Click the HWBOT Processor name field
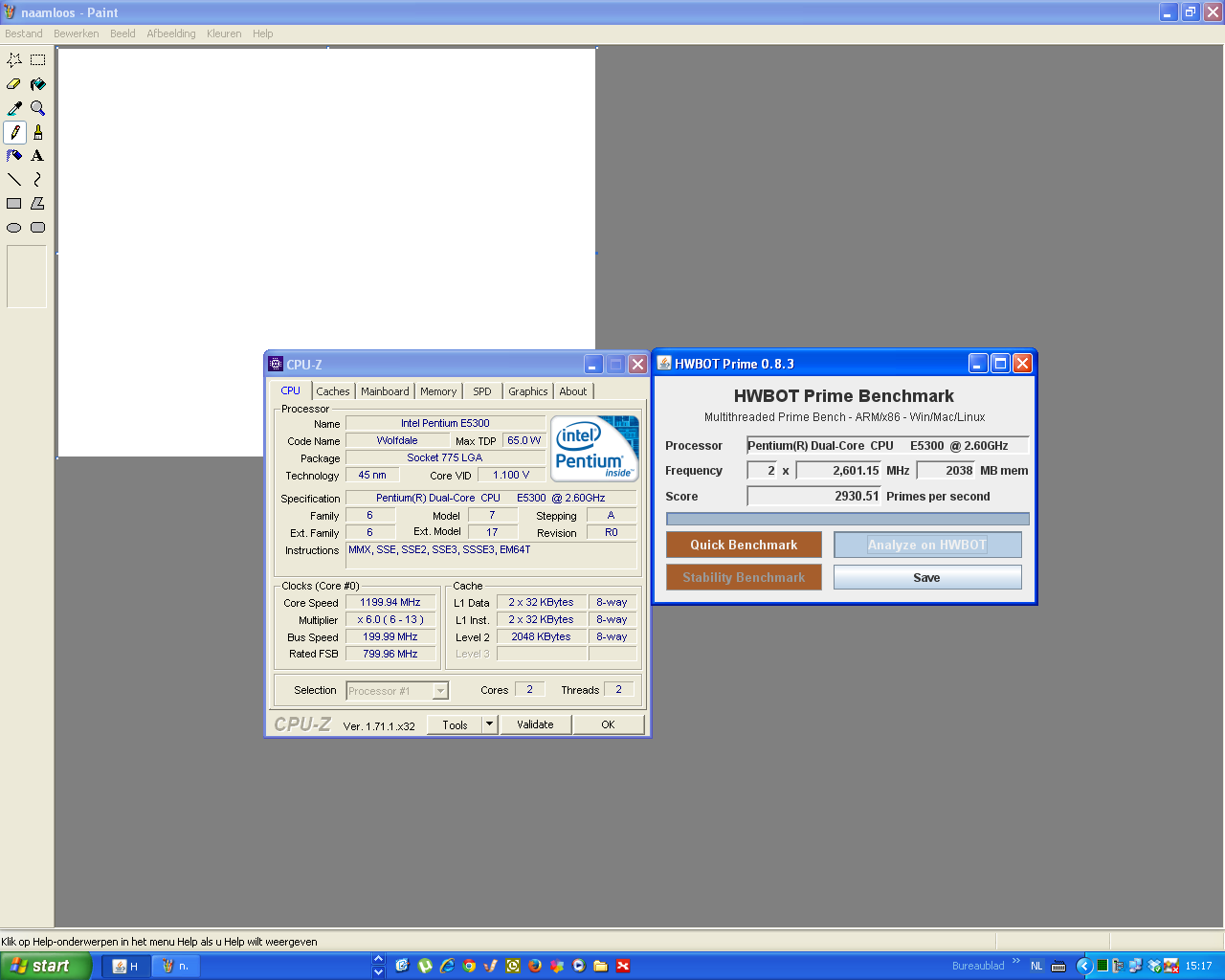Screen dimensions: 1225x980 coord(888,445)
